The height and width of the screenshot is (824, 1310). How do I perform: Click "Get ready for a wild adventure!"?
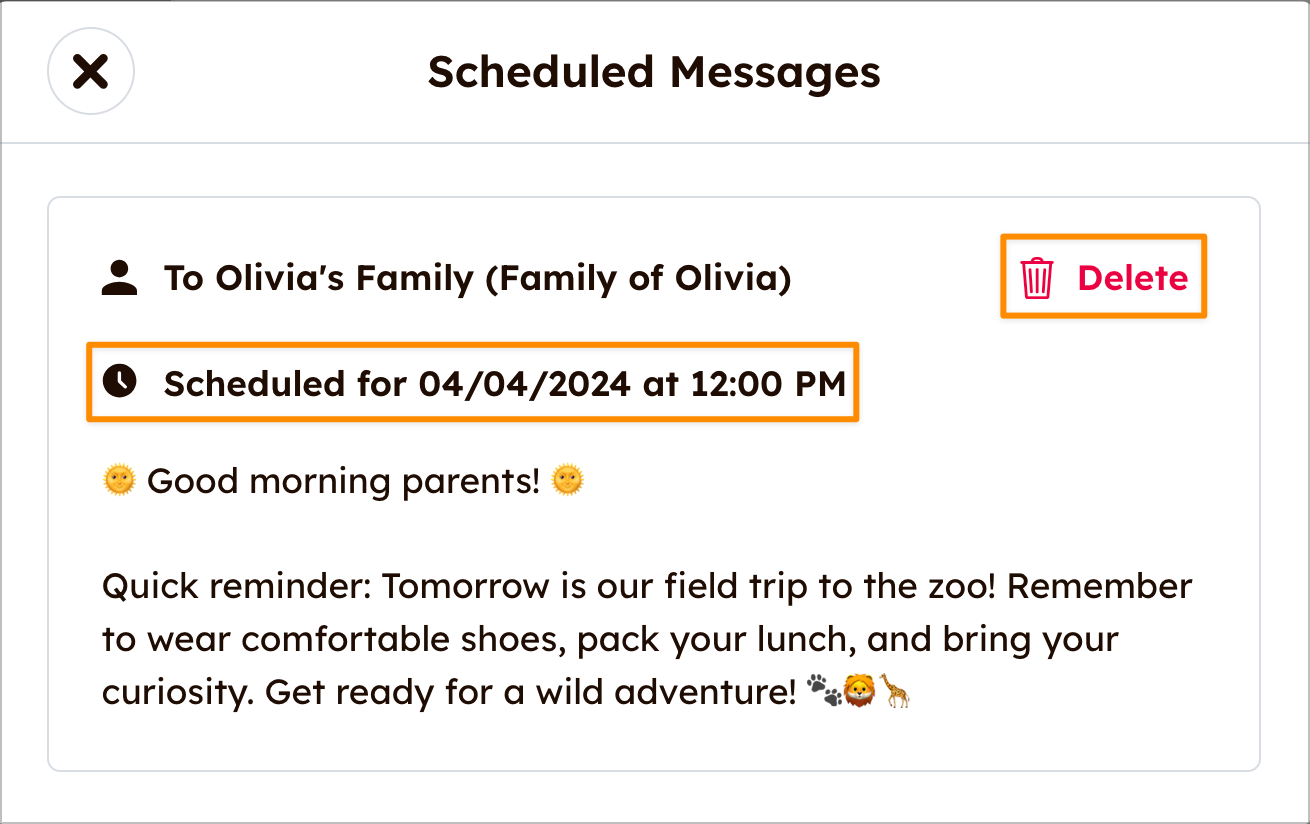pyautogui.click(x=530, y=691)
